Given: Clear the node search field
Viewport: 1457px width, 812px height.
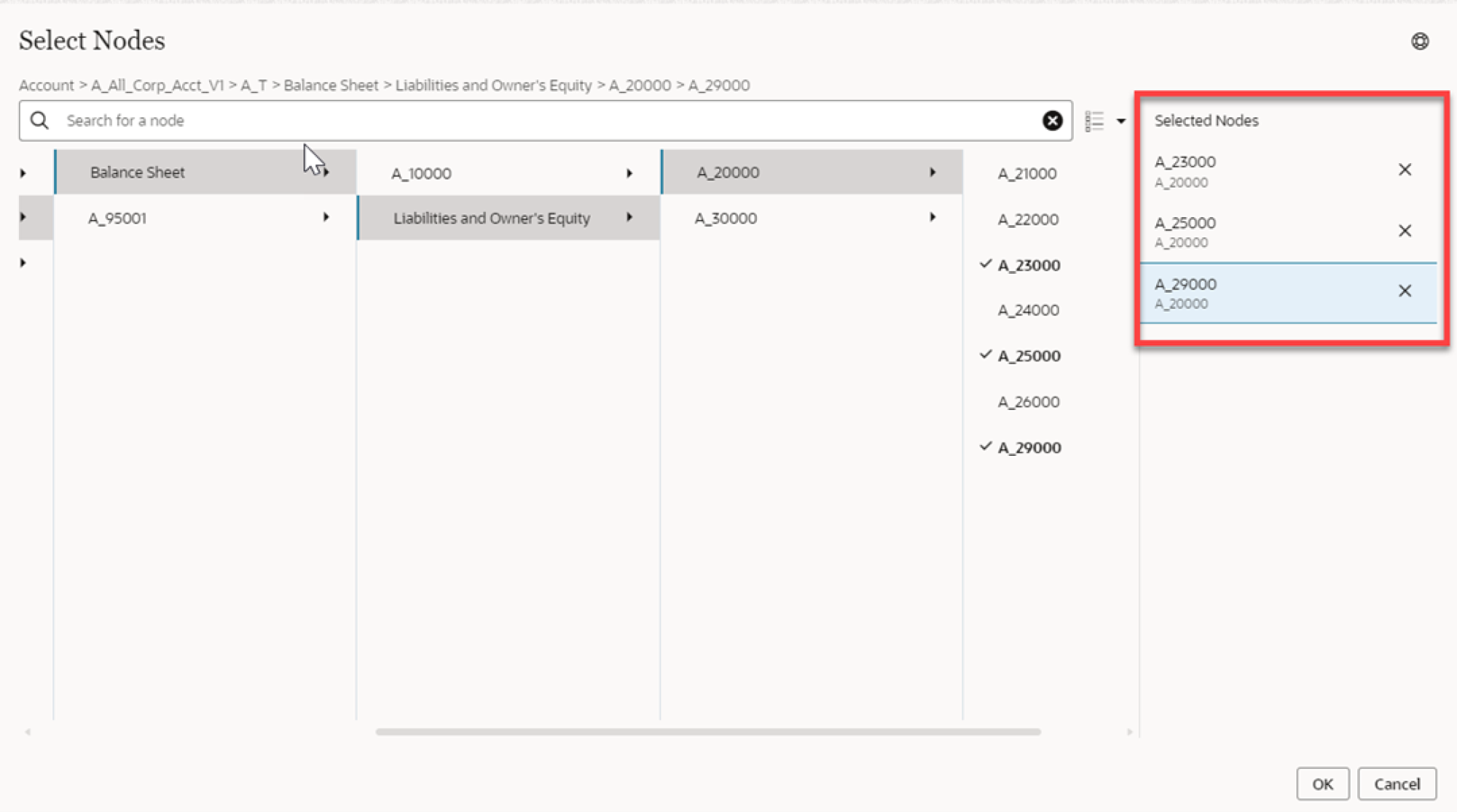Looking at the screenshot, I should pos(1052,121).
